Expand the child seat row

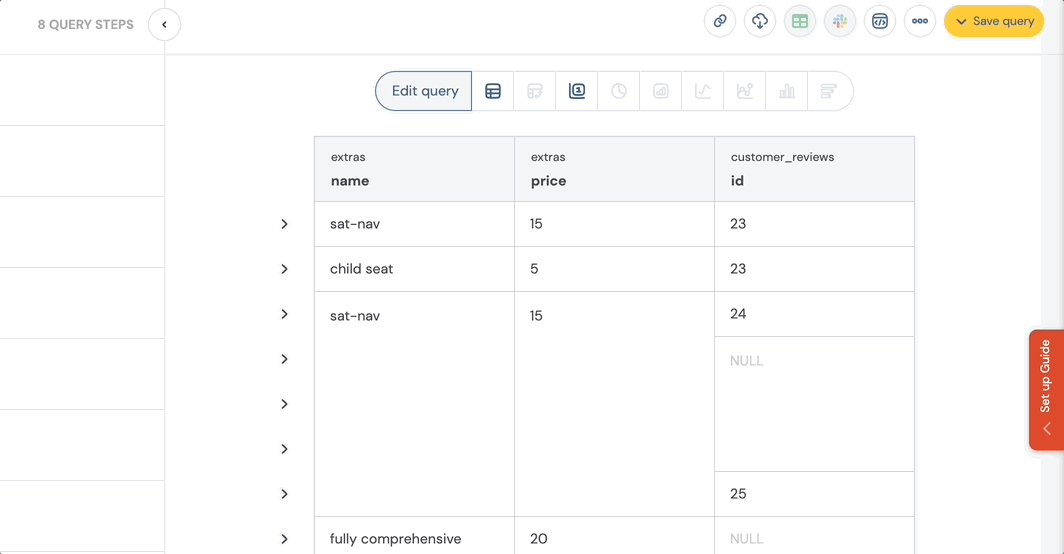285,269
